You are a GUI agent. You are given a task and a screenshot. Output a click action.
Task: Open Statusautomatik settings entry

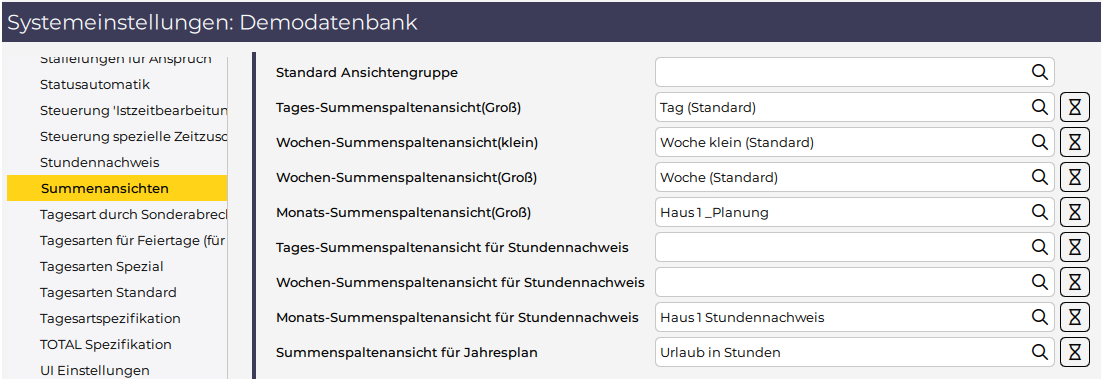pos(95,84)
